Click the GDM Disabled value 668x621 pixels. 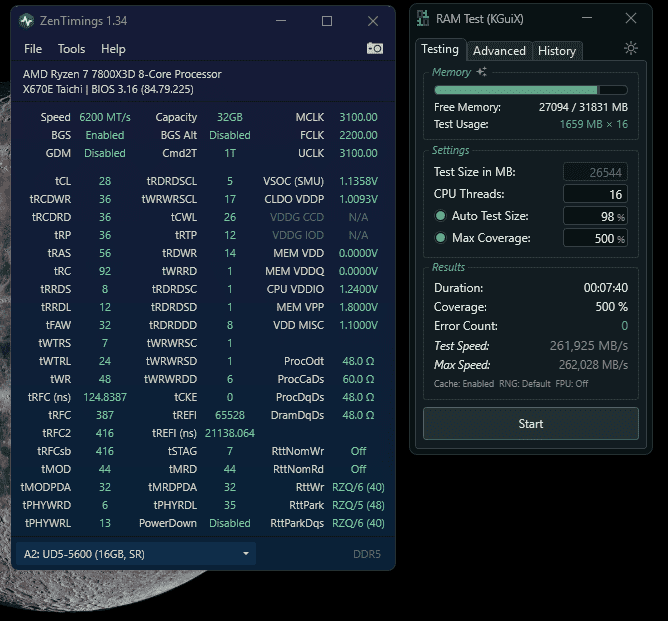point(105,153)
